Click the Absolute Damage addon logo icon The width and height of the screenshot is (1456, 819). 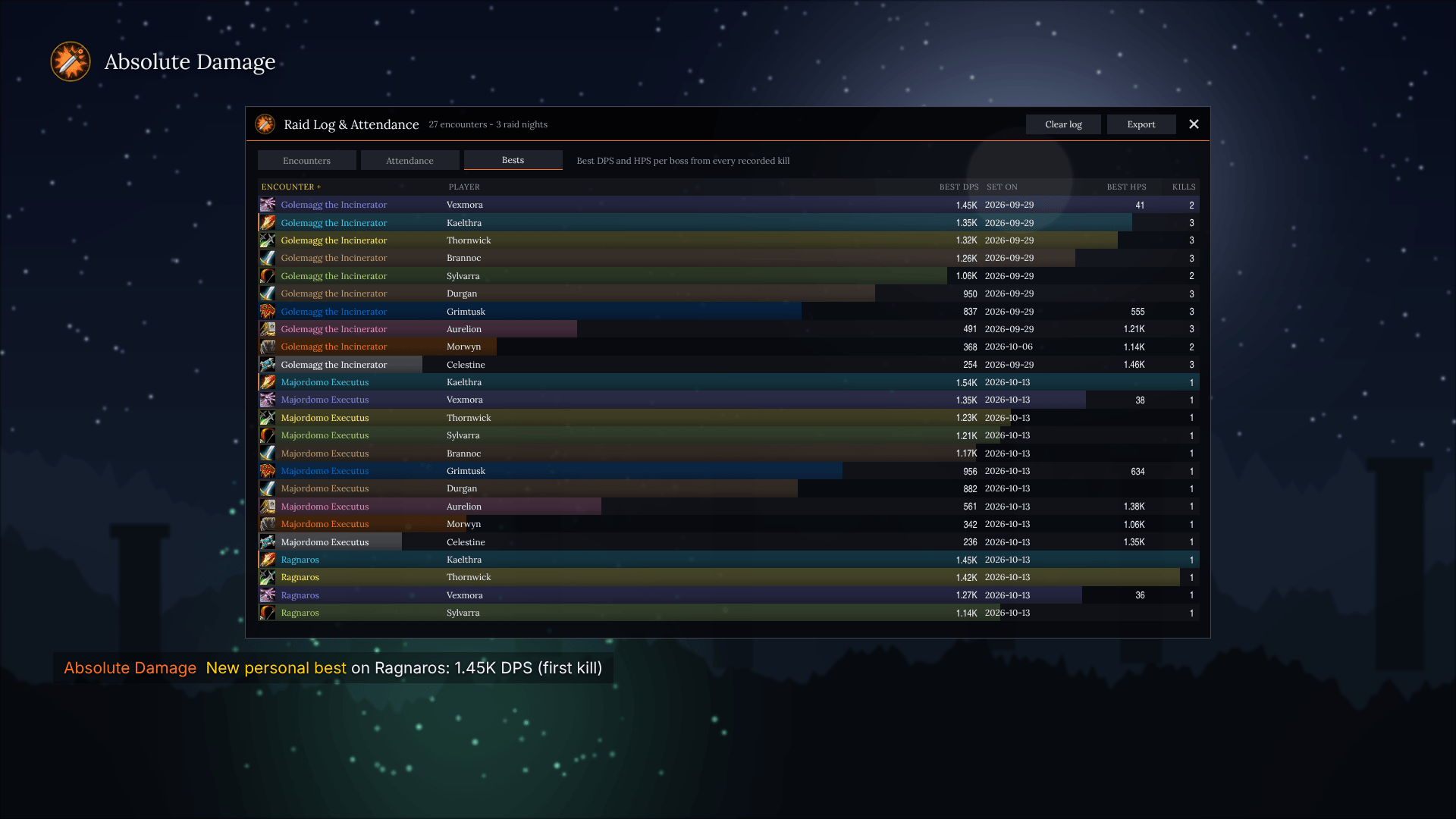click(71, 61)
